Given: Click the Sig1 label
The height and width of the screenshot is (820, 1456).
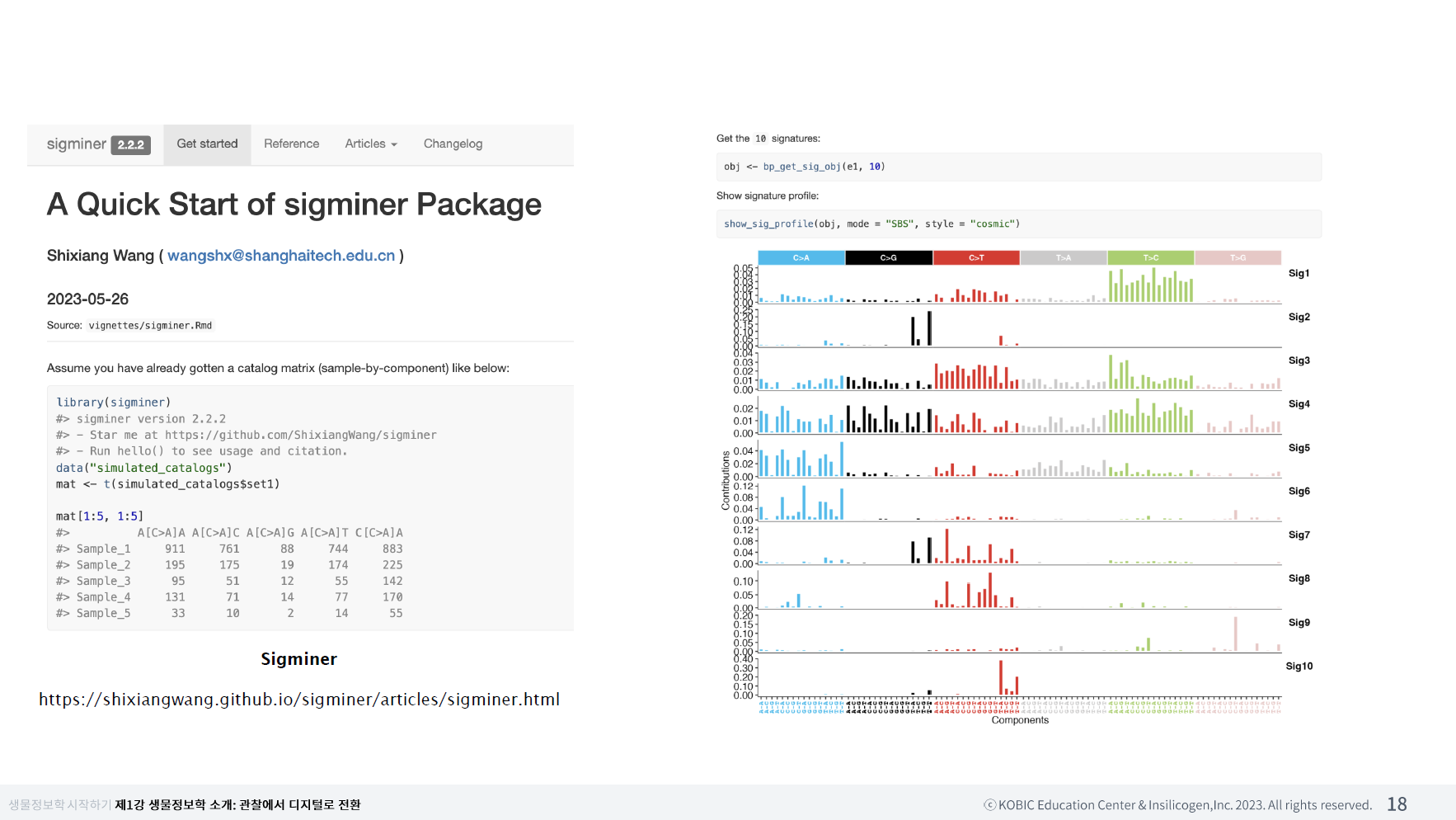Looking at the screenshot, I should click(1299, 273).
